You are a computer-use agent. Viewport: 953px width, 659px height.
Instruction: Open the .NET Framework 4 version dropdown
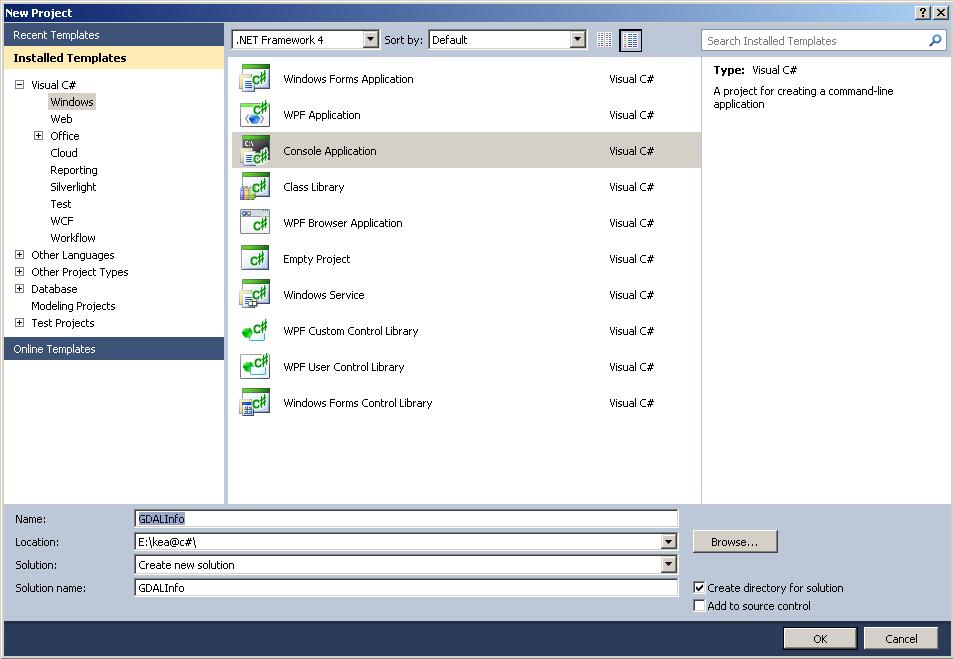371,40
